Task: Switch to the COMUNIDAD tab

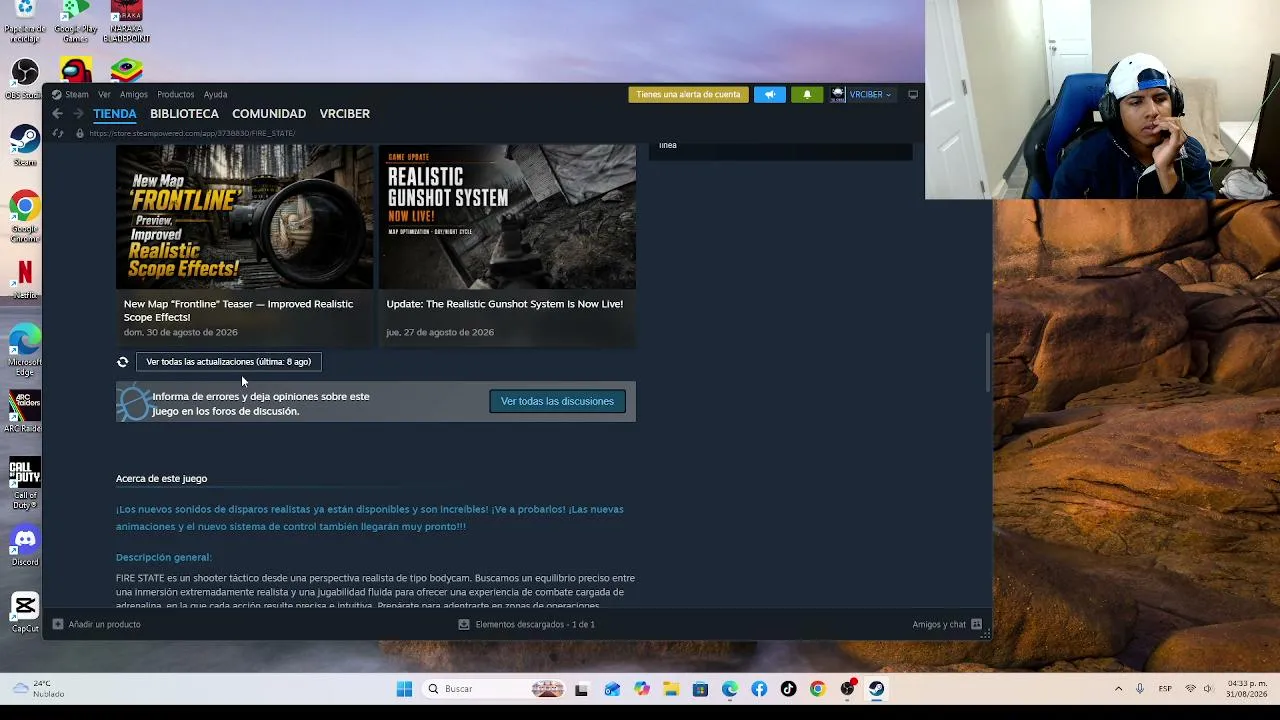Action: point(269,114)
